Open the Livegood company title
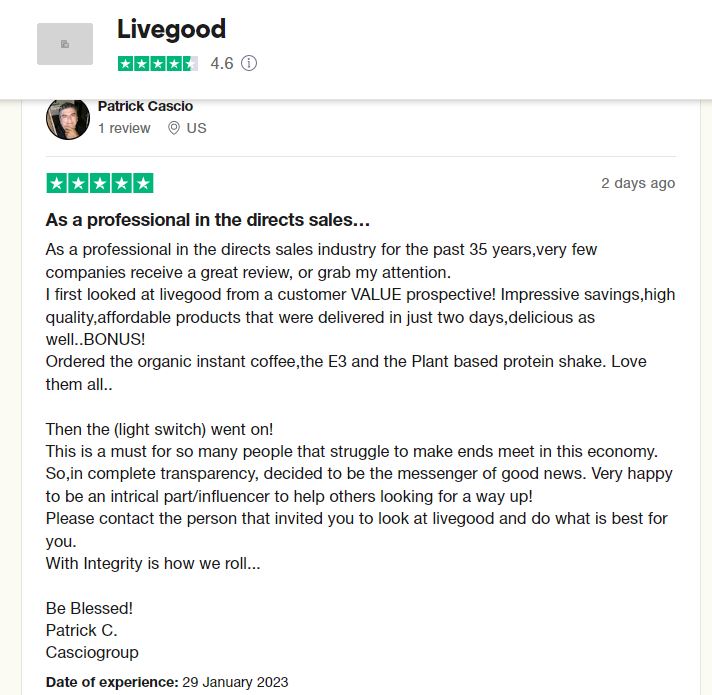 pyautogui.click(x=171, y=29)
